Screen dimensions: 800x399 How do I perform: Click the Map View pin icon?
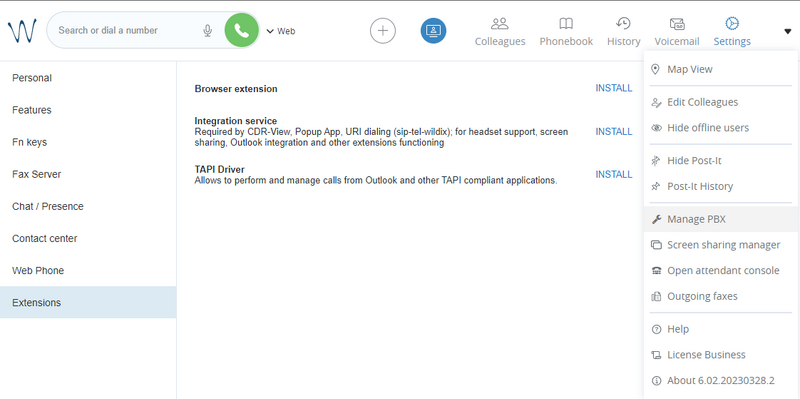pyautogui.click(x=656, y=69)
